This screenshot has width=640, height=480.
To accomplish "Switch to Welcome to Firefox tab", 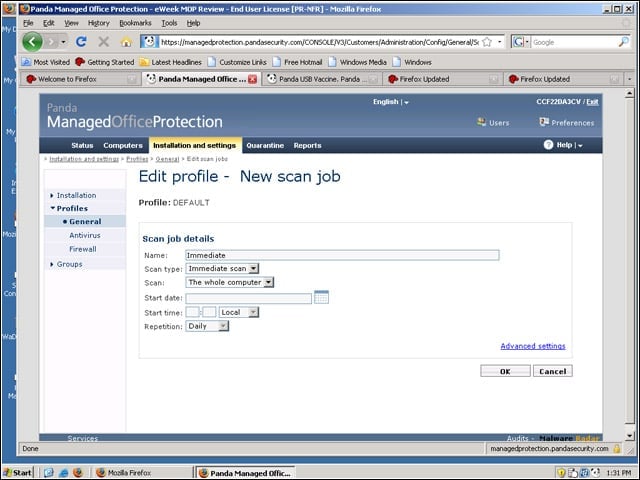I will [x=80, y=79].
